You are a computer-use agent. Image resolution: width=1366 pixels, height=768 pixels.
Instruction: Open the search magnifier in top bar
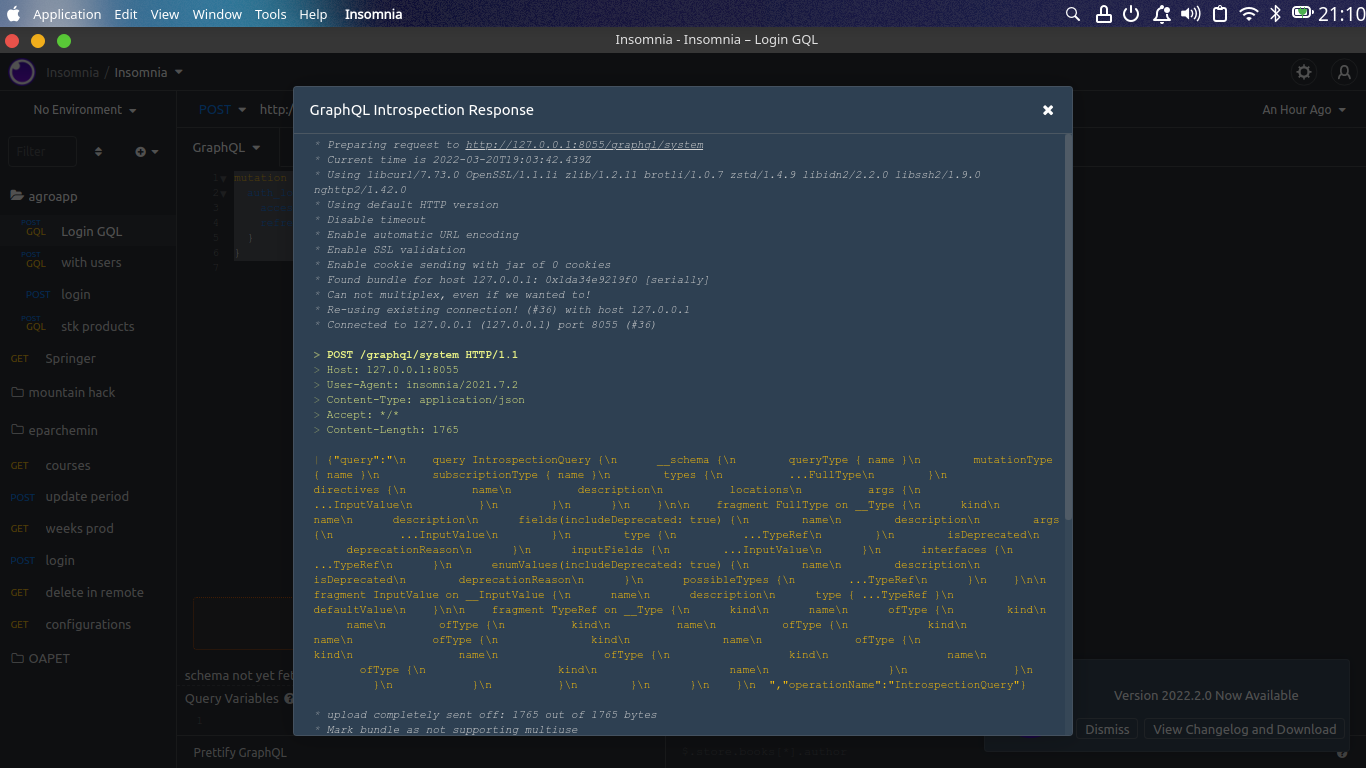click(x=1072, y=14)
